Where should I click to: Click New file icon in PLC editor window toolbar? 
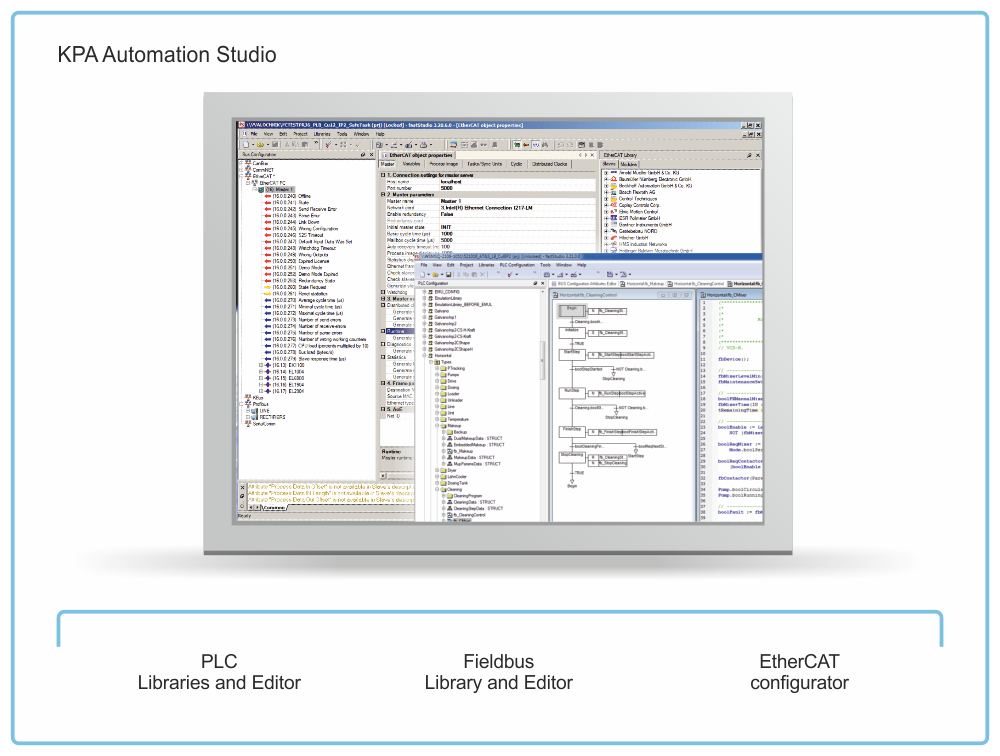tap(422, 274)
